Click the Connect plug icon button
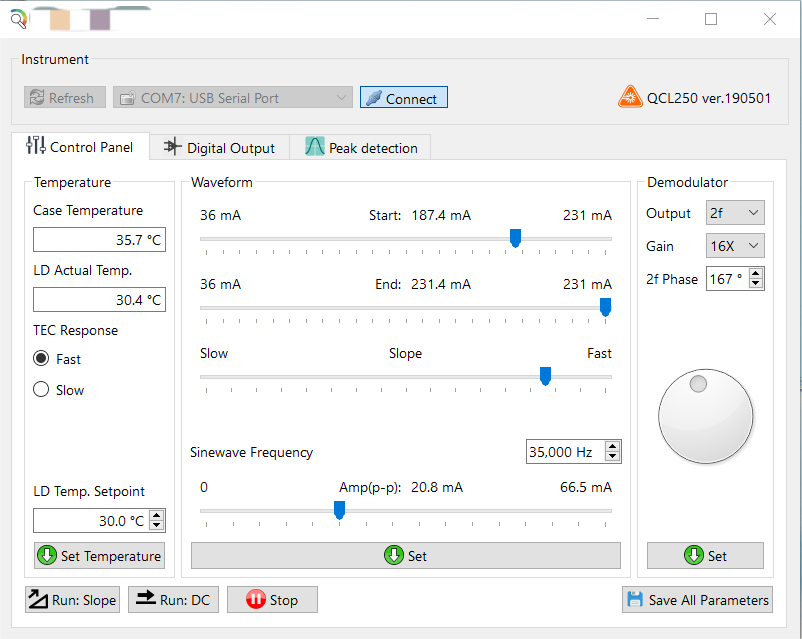This screenshot has height=639, width=802. tap(403, 98)
